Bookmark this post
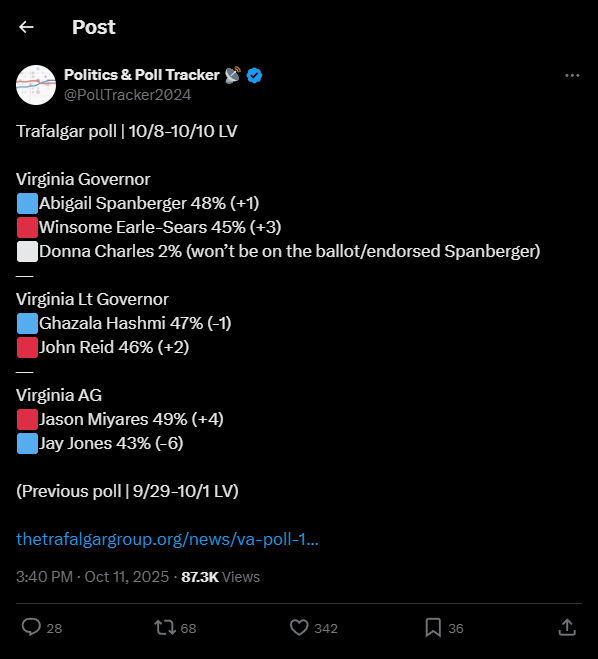Image resolution: width=598 pixels, height=659 pixels. pyautogui.click(x=433, y=627)
